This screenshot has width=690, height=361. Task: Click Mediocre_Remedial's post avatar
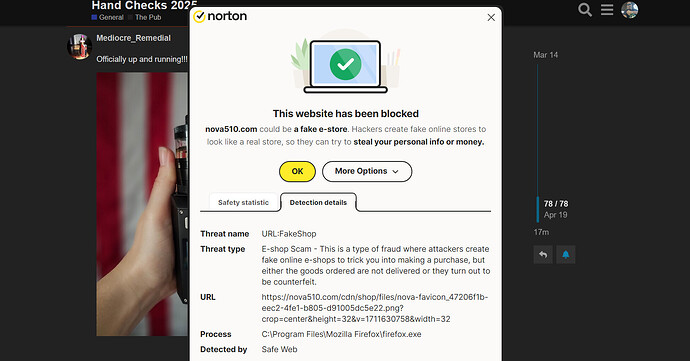click(80, 46)
